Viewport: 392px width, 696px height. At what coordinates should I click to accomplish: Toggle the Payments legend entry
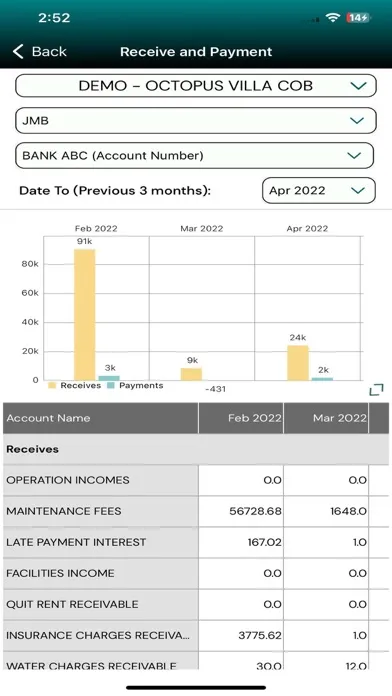click(x=135, y=385)
